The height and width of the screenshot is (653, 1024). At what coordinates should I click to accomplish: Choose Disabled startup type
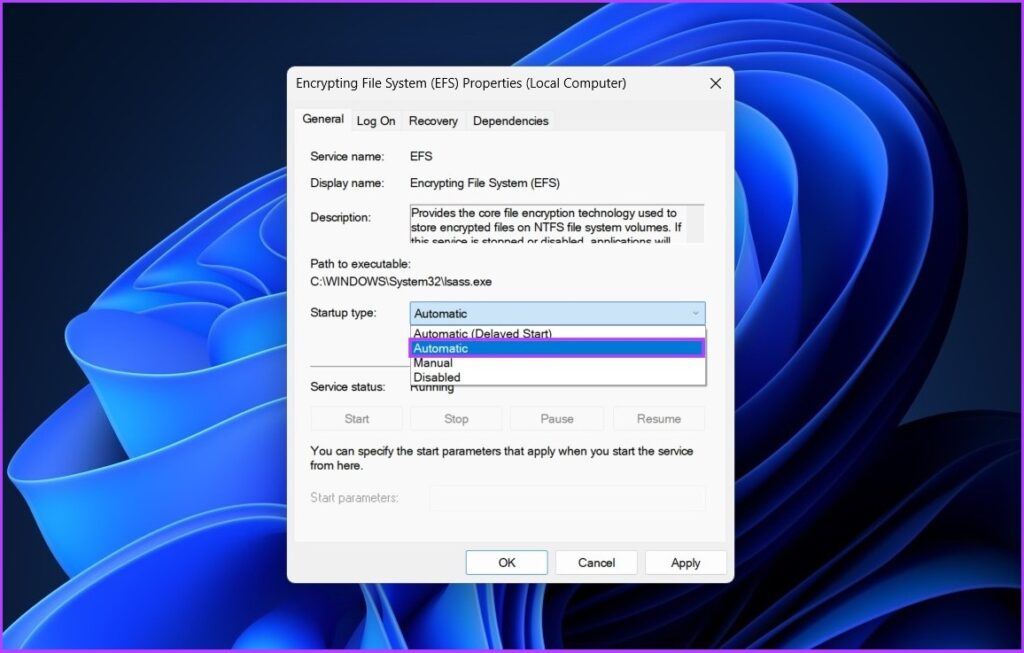pos(437,377)
